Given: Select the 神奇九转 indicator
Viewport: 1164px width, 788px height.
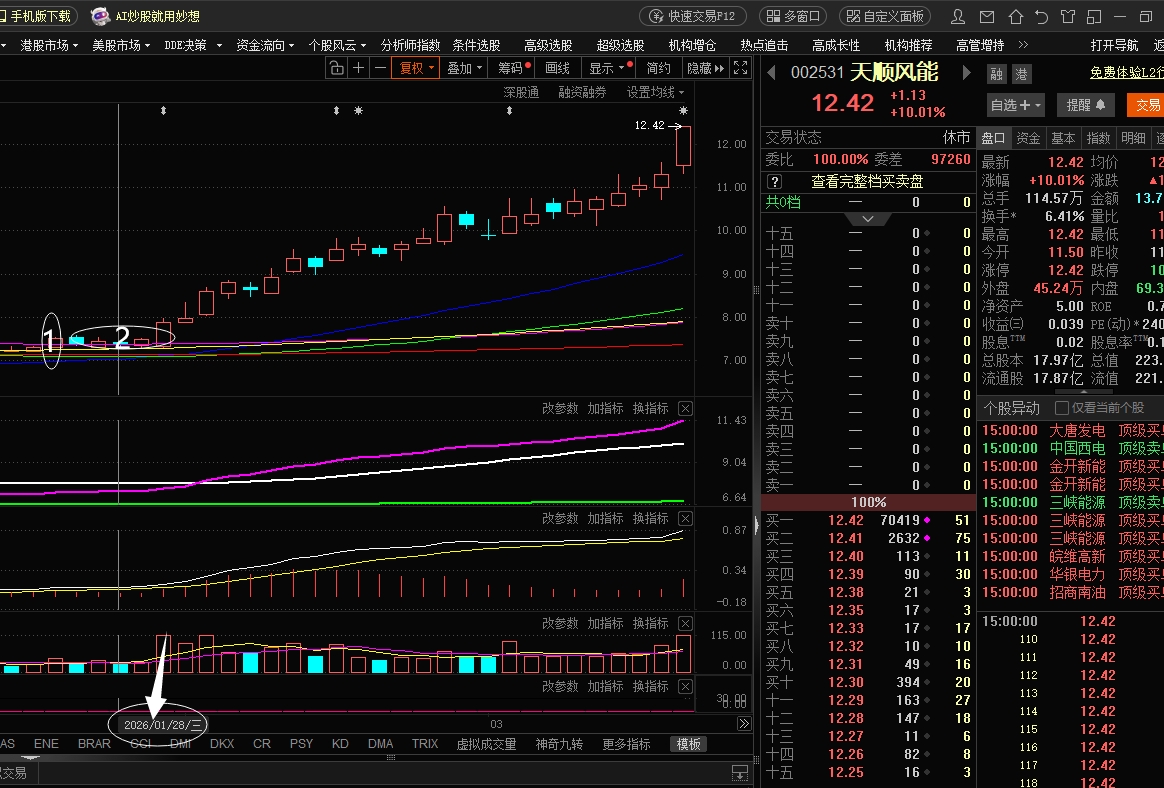Looking at the screenshot, I should pyautogui.click(x=560, y=743).
